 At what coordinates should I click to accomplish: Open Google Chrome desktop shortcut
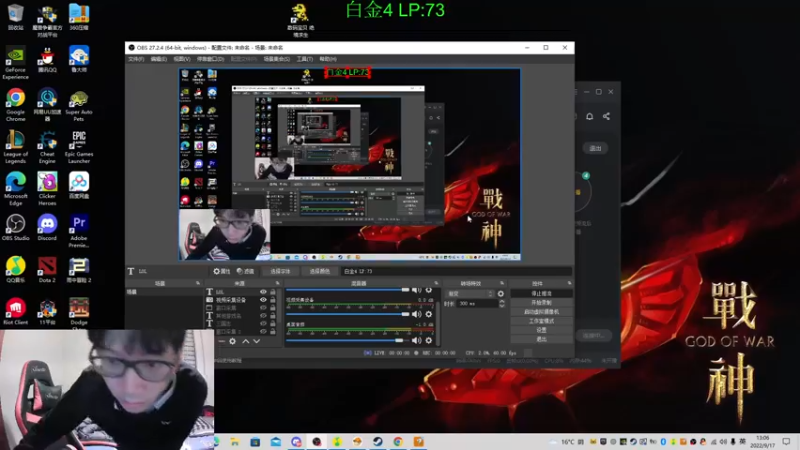point(15,105)
